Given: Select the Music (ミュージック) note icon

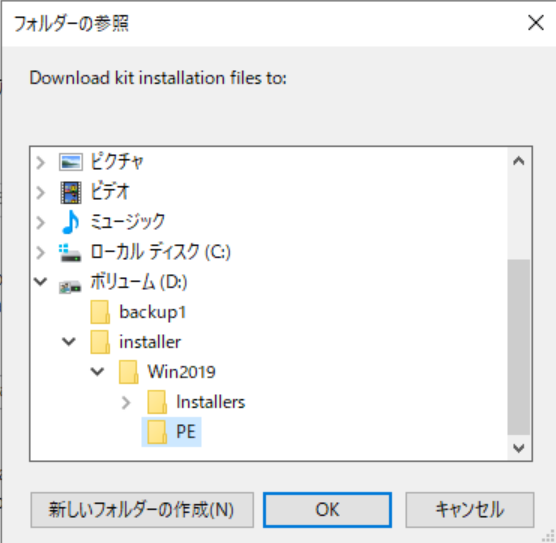Looking at the screenshot, I should [x=71, y=222].
